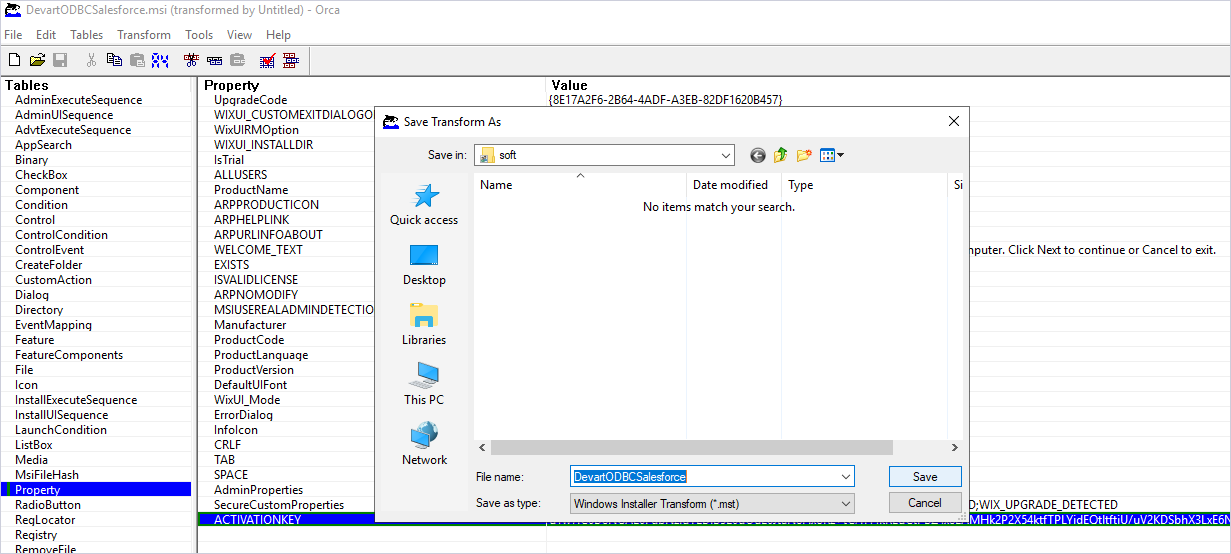Select This PC in the places bar

pyautogui.click(x=424, y=385)
